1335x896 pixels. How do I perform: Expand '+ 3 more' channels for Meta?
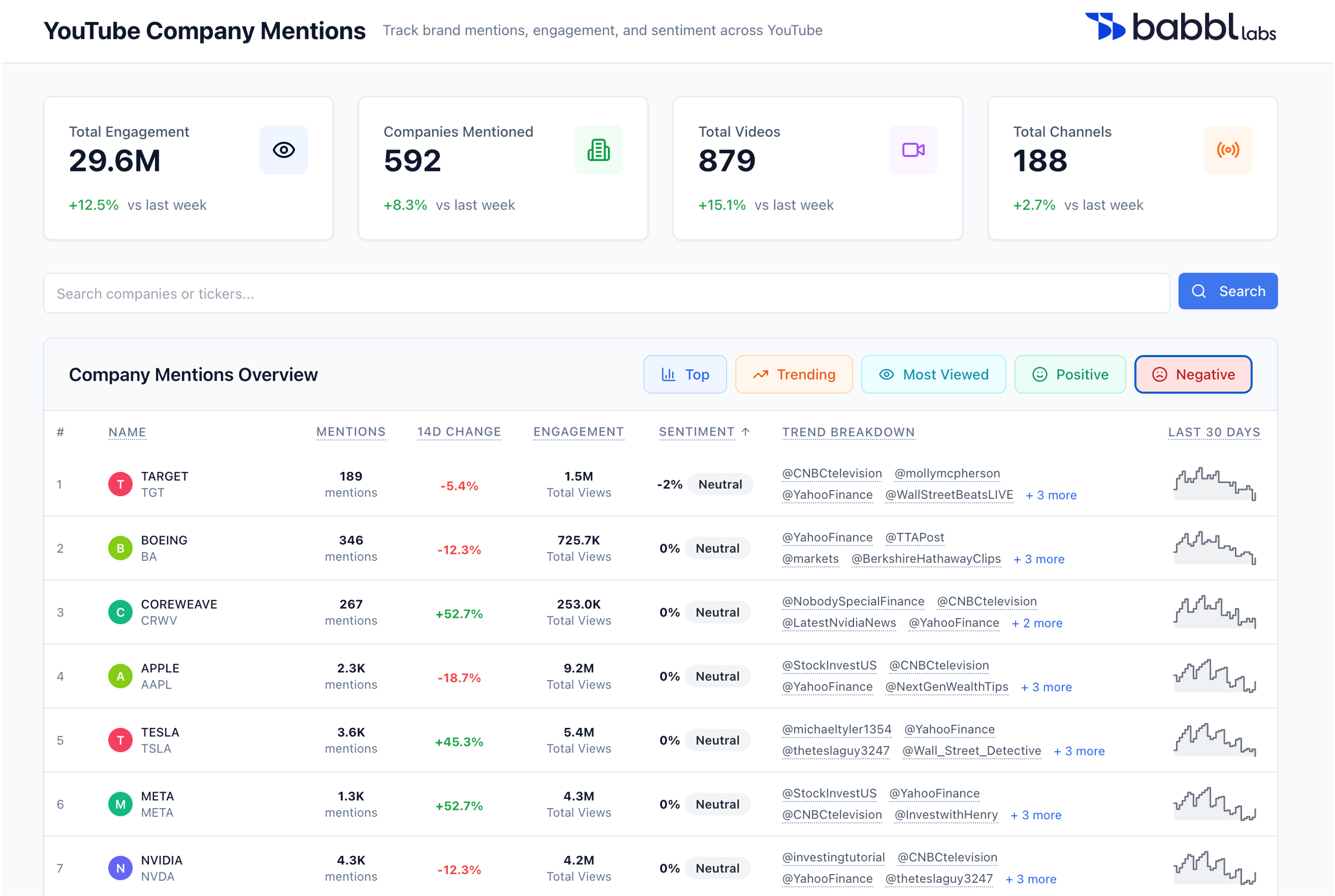[1035, 815]
